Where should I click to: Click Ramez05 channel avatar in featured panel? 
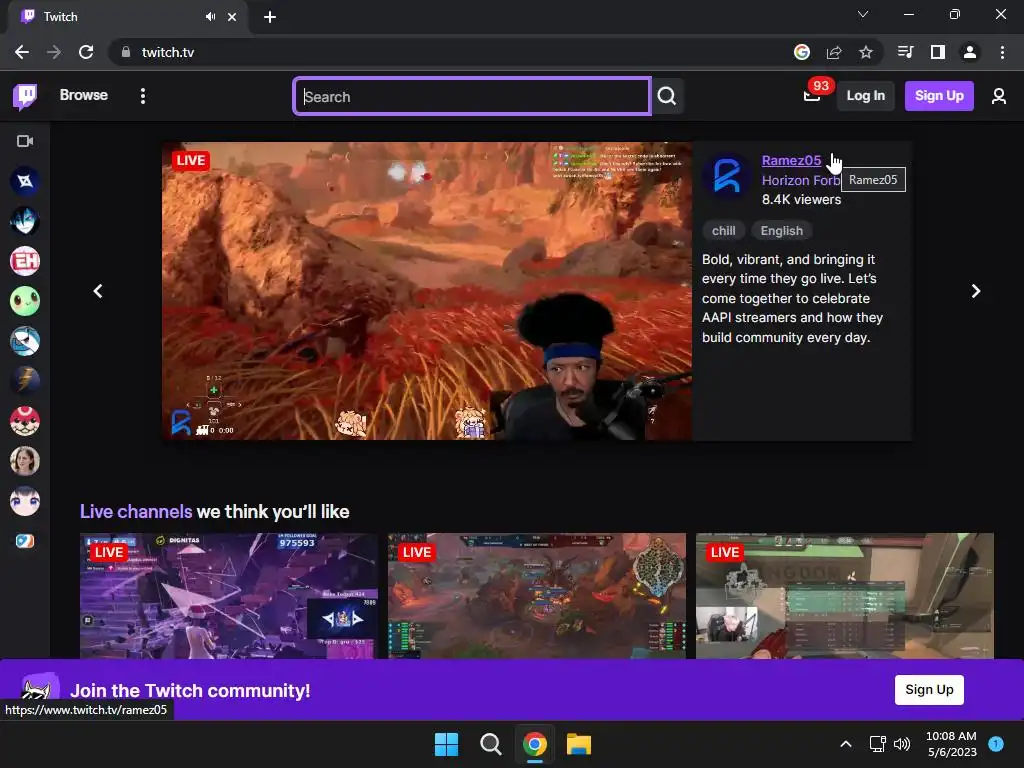(726, 176)
